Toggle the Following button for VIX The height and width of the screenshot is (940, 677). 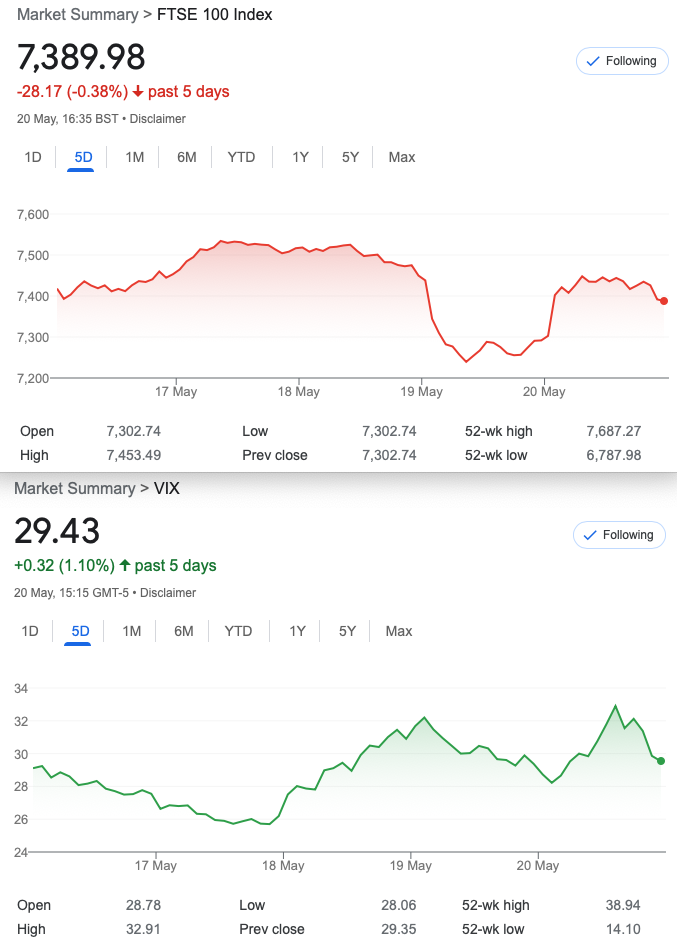pyautogui.click(x=619, y=535)
